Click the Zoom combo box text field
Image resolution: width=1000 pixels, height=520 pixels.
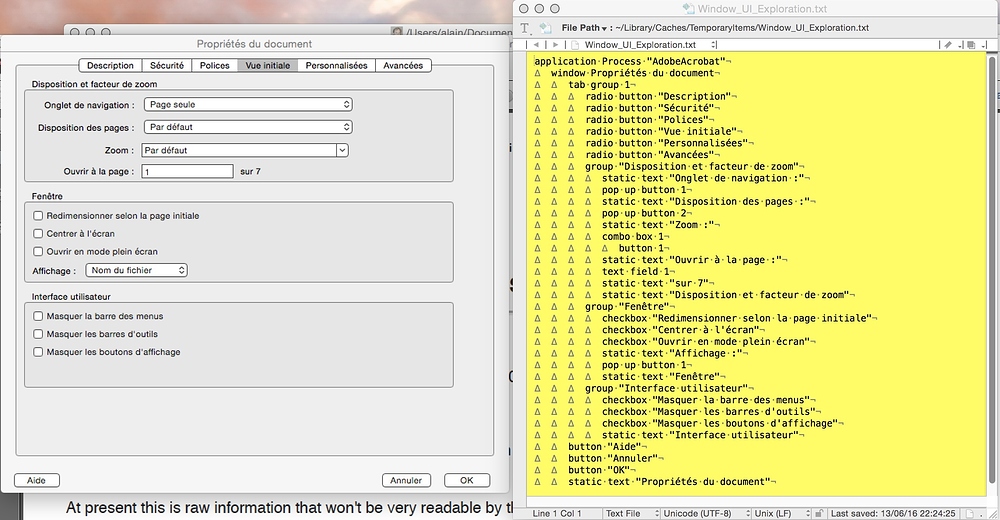[x=239, y=151]
